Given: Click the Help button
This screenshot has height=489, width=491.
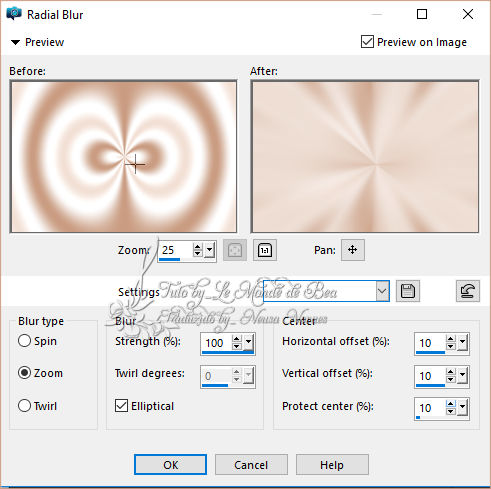Looking at the screenshot, I should click(x=332, y=465).
